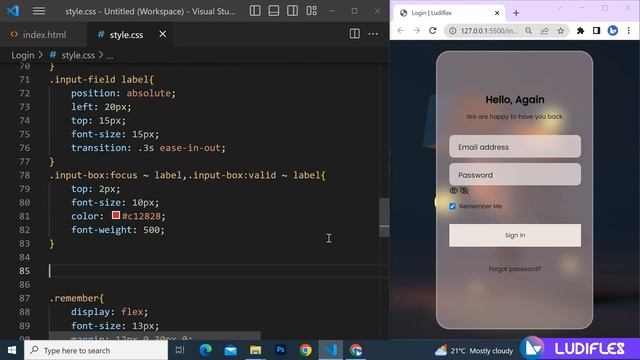This screenshot has height=360, width=640.
Task: Toggle the primary side bar layout icon
Action: (255, 11)
